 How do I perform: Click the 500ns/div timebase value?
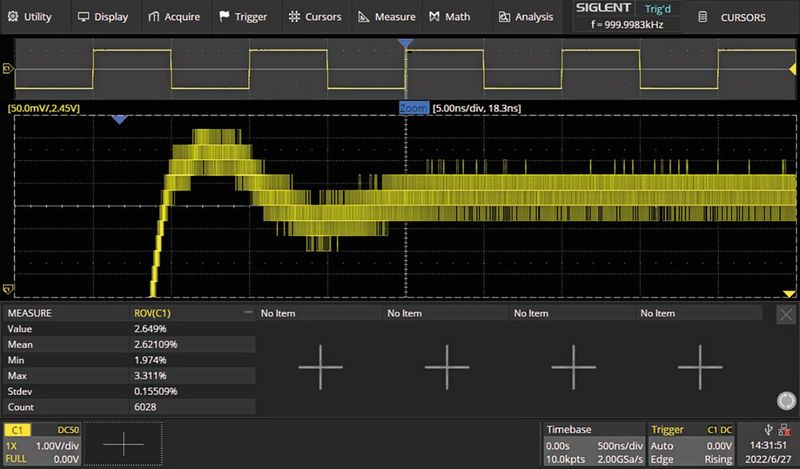[620, 446]
